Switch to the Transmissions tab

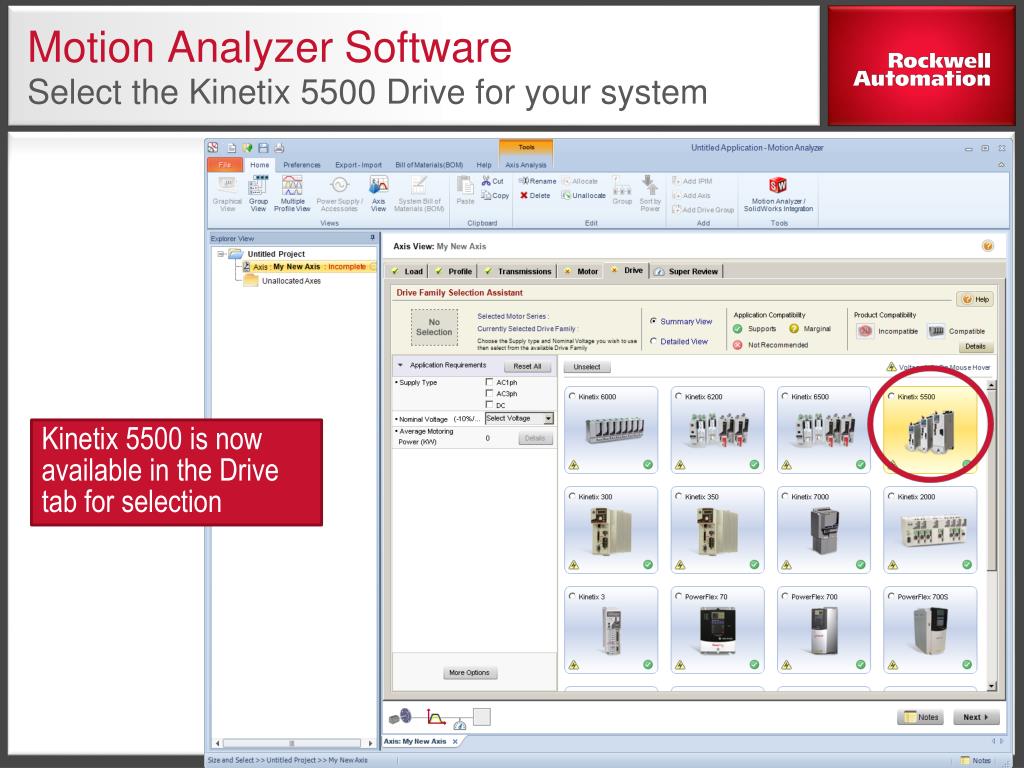(x=518, y=271)
